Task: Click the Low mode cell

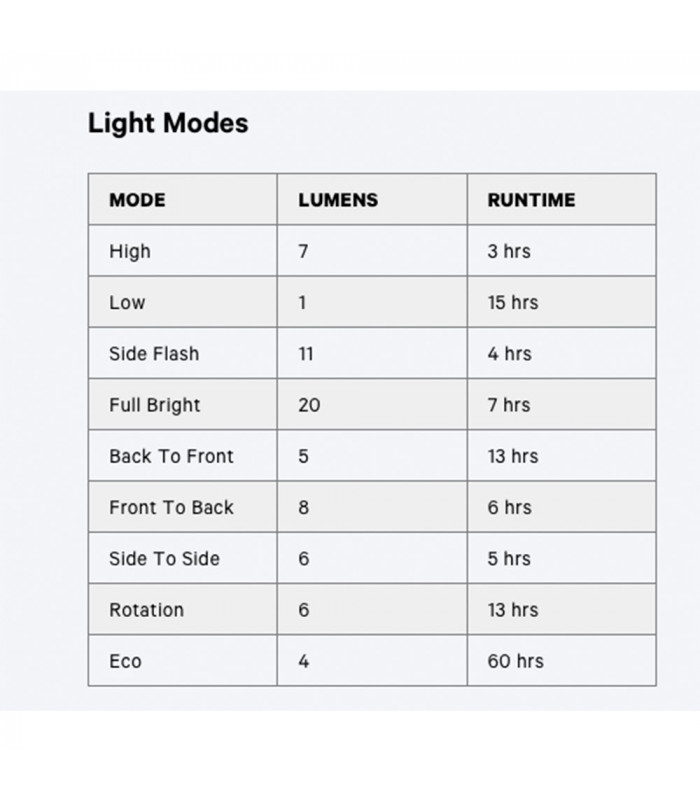Action: click(x=127, y=303)
